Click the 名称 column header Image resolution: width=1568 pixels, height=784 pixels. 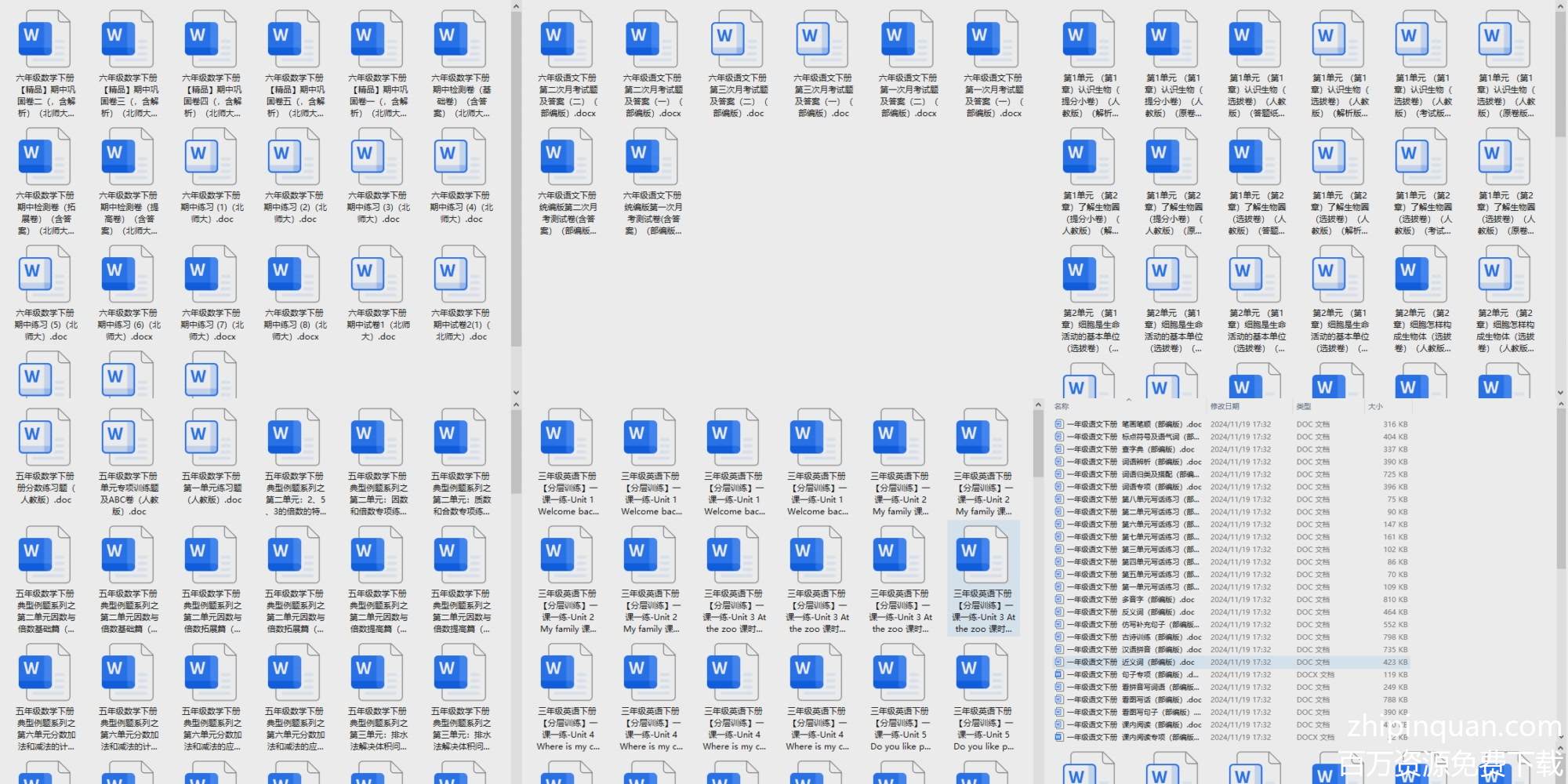(1062, 406)
